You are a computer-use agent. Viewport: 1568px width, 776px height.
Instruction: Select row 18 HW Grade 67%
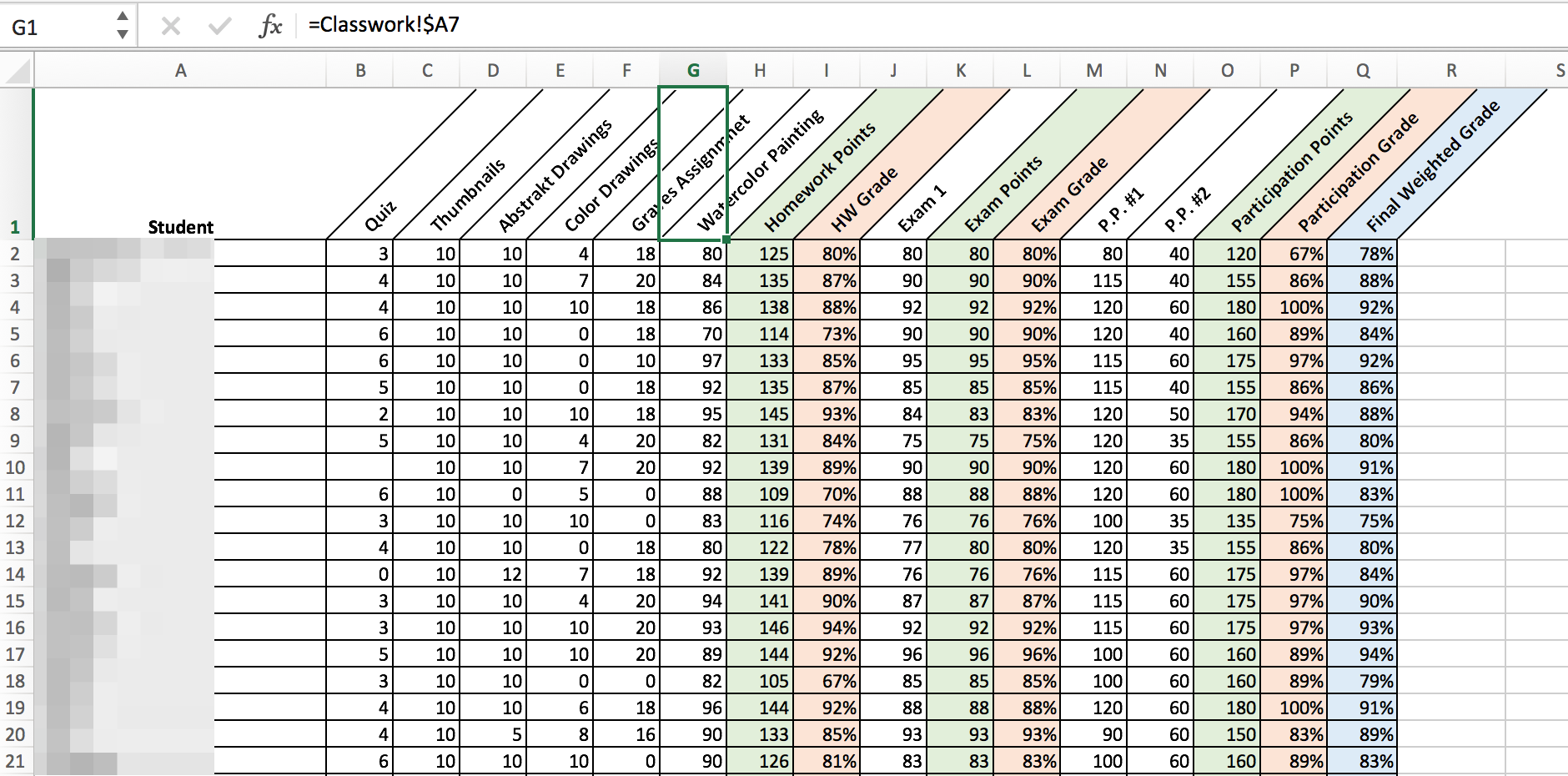click(x=827, y=681)
